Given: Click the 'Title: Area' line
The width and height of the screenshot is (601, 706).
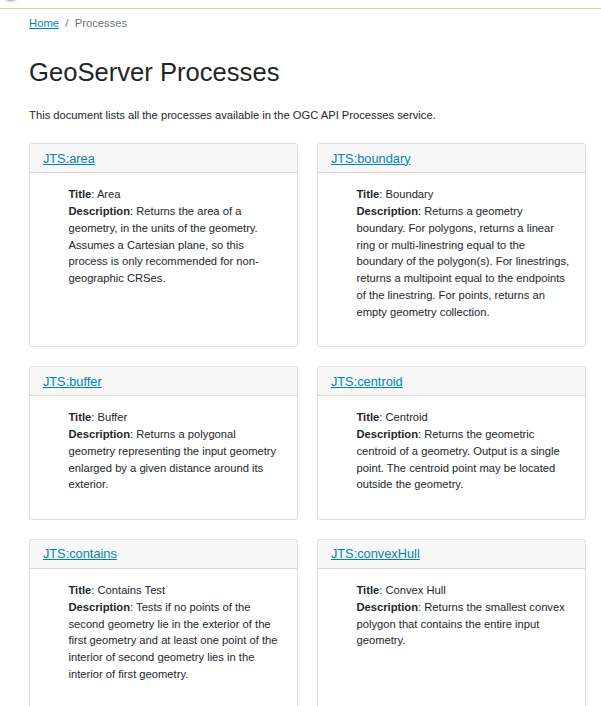Looking at the screenshot, I should point(95,194).
